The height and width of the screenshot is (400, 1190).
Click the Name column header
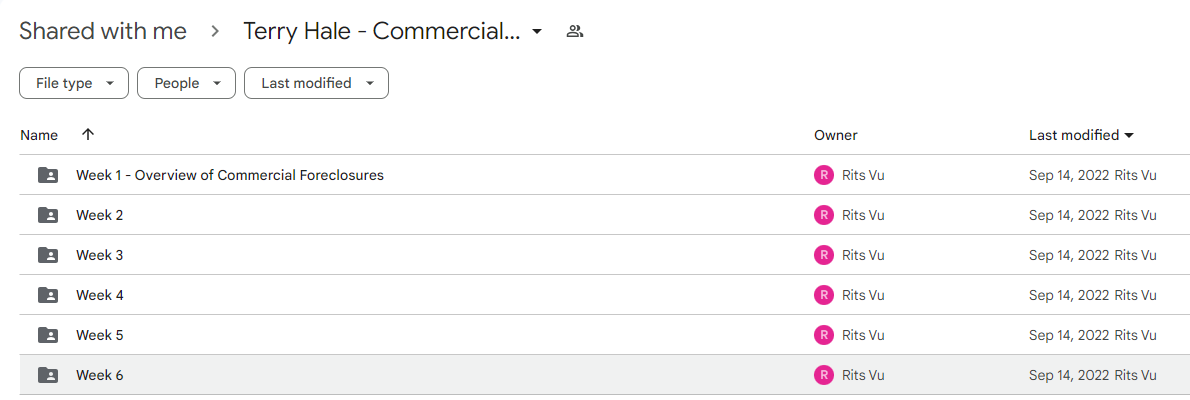point(39,135)
